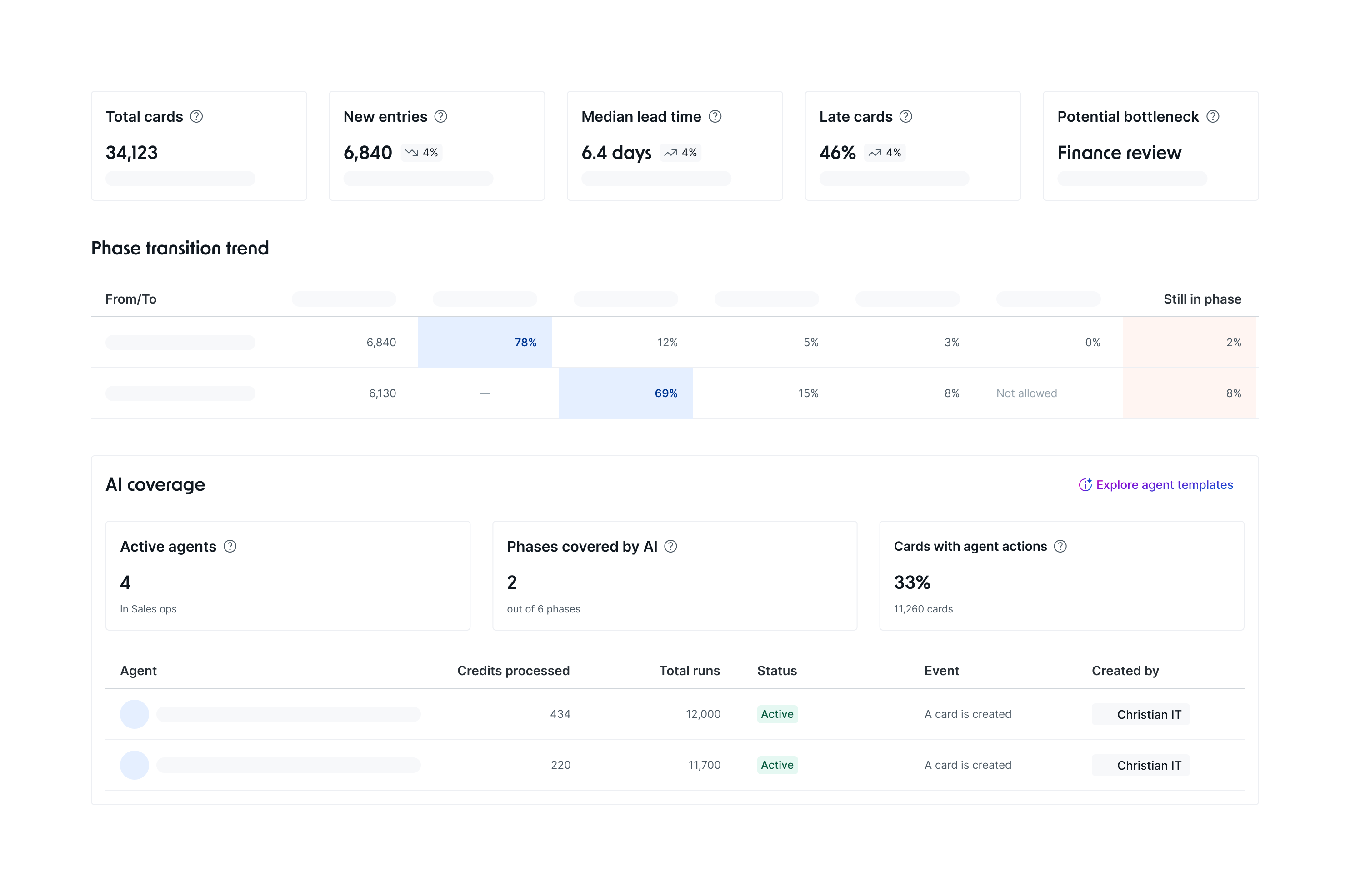Click Christian IT creator chip in first row
The height and width of the screenshot is (896, 1350).
pyautogui.click(x=1140, y=714)
